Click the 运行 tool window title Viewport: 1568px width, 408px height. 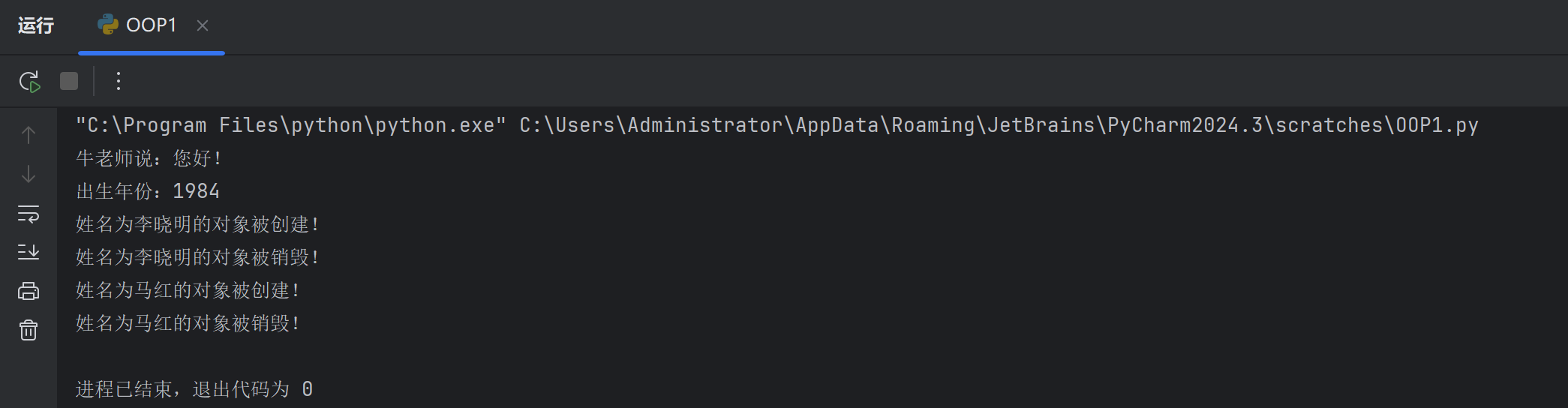coord(36,25)
